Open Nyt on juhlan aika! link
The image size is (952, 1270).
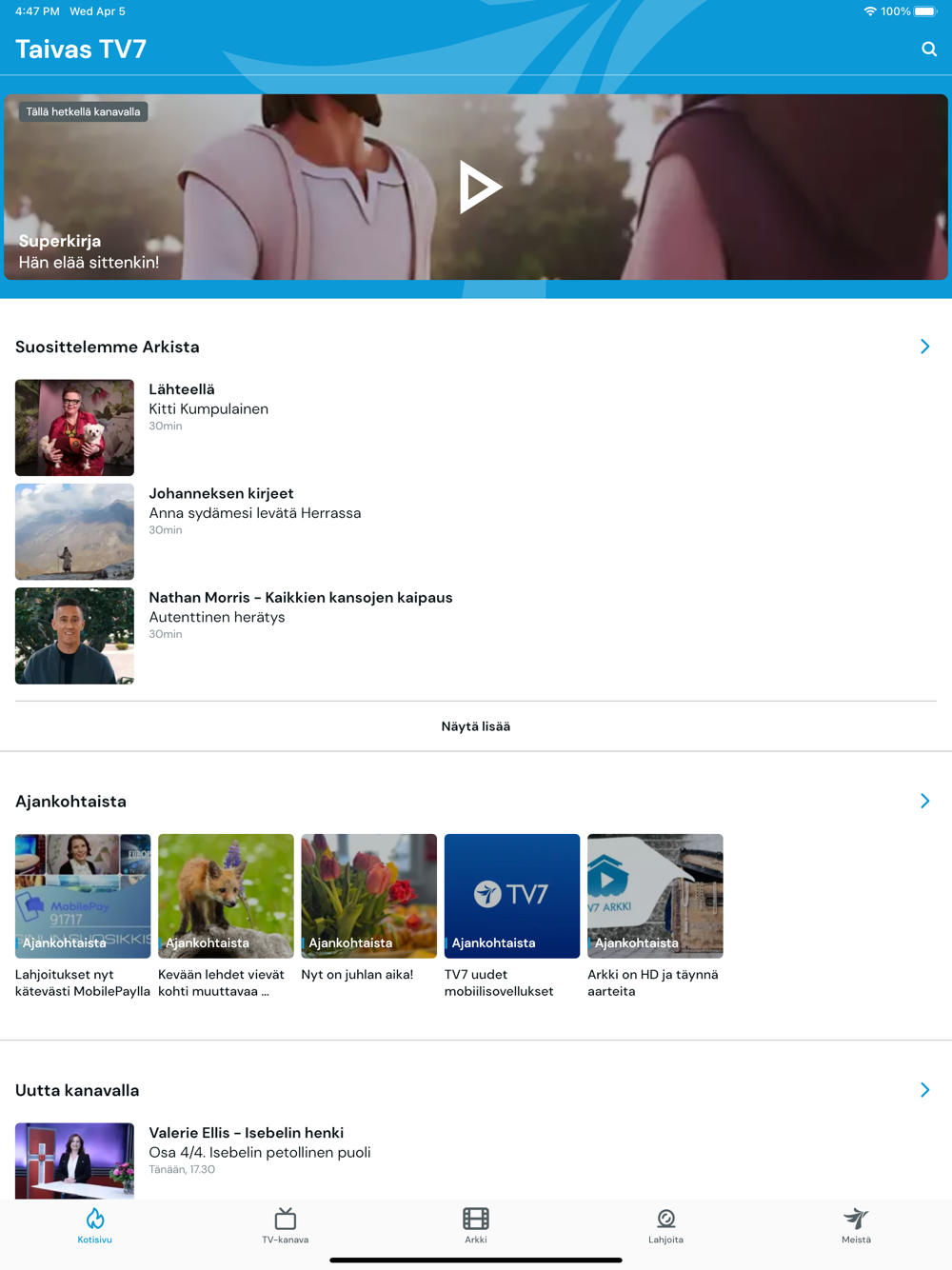357,975
